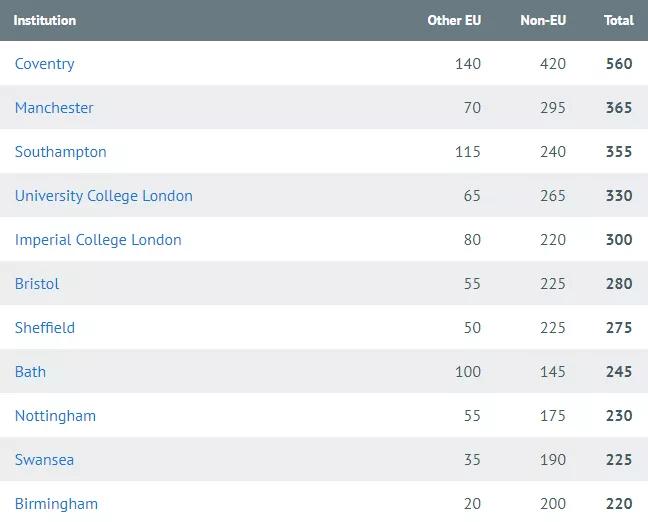Click the Birmingham link
This screenshot has height=522, width=648.
[56, 504]
